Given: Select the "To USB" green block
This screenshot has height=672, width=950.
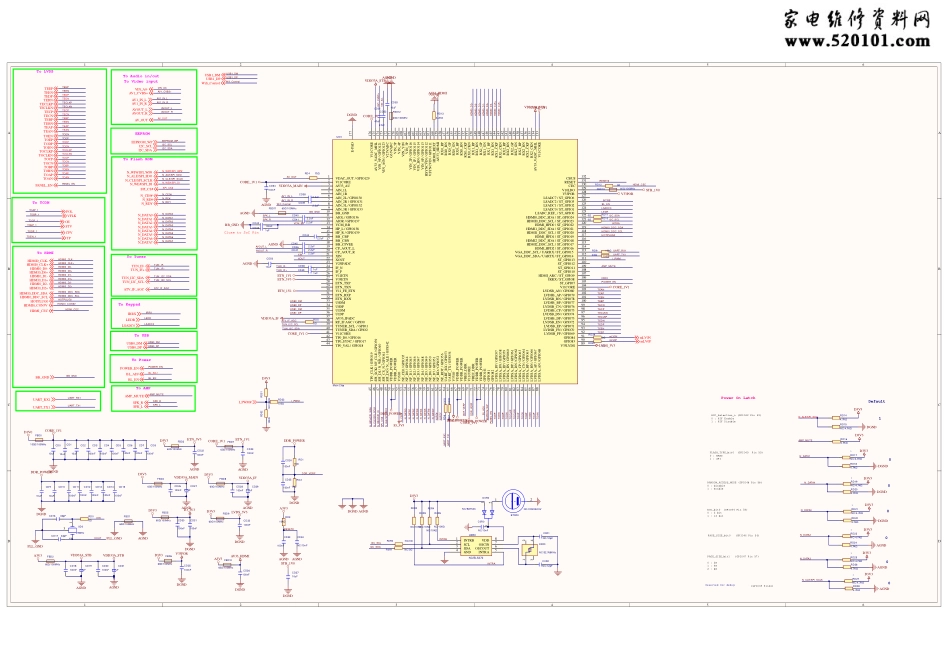Looking at the screenshot, I should coord(153,341).
